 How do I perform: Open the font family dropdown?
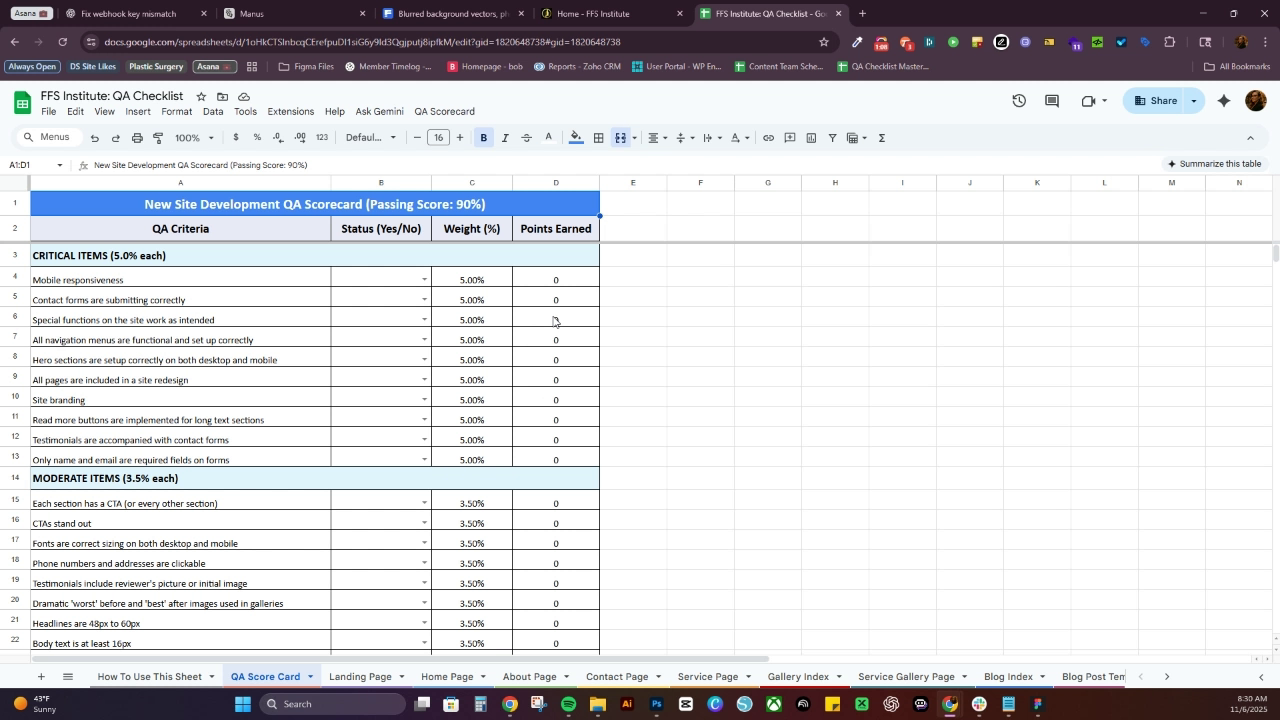[370, 138]
